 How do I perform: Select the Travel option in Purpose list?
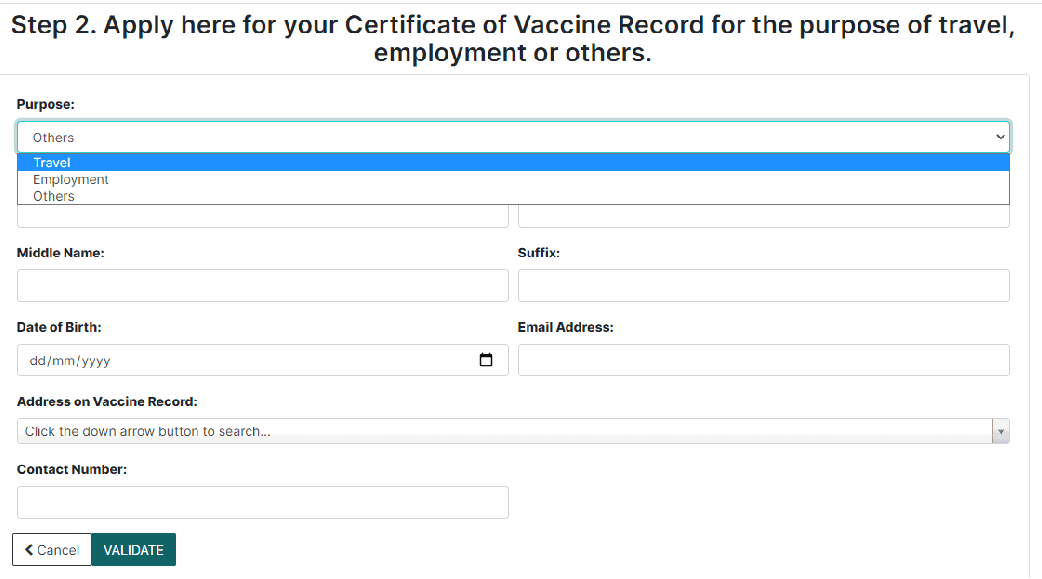click(x=52, y=163)
